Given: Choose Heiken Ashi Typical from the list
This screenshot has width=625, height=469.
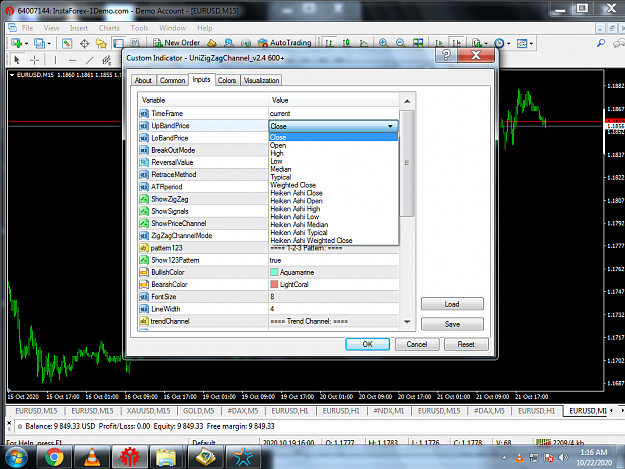Looking at the screenshot, I should 334,233.
